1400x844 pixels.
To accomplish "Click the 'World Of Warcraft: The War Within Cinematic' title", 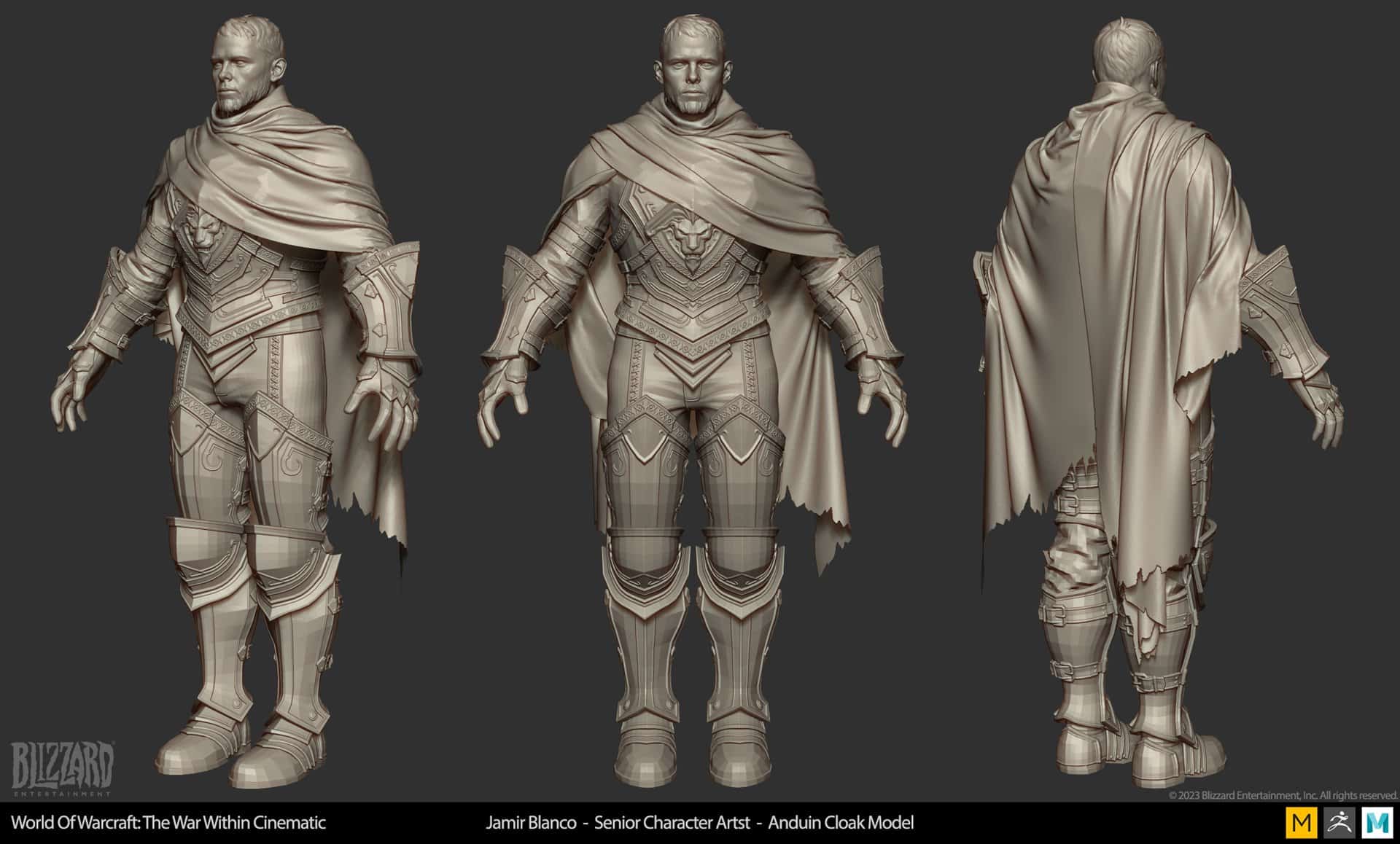I will (x=168, y=823).
